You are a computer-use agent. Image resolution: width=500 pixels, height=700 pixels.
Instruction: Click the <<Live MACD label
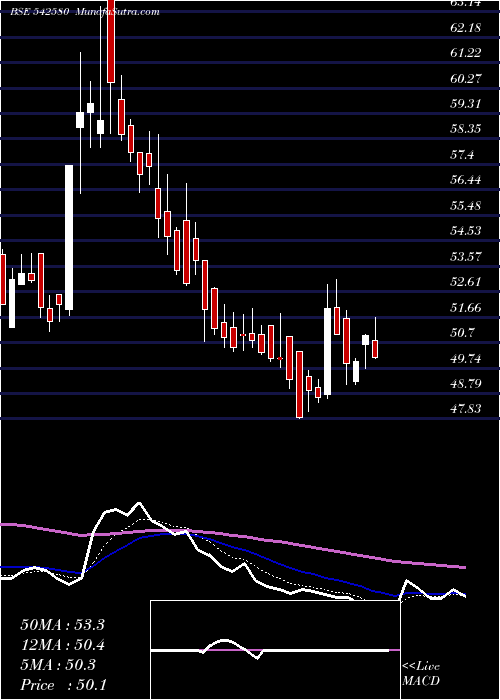pyautogui.click(x=421, y=674)
